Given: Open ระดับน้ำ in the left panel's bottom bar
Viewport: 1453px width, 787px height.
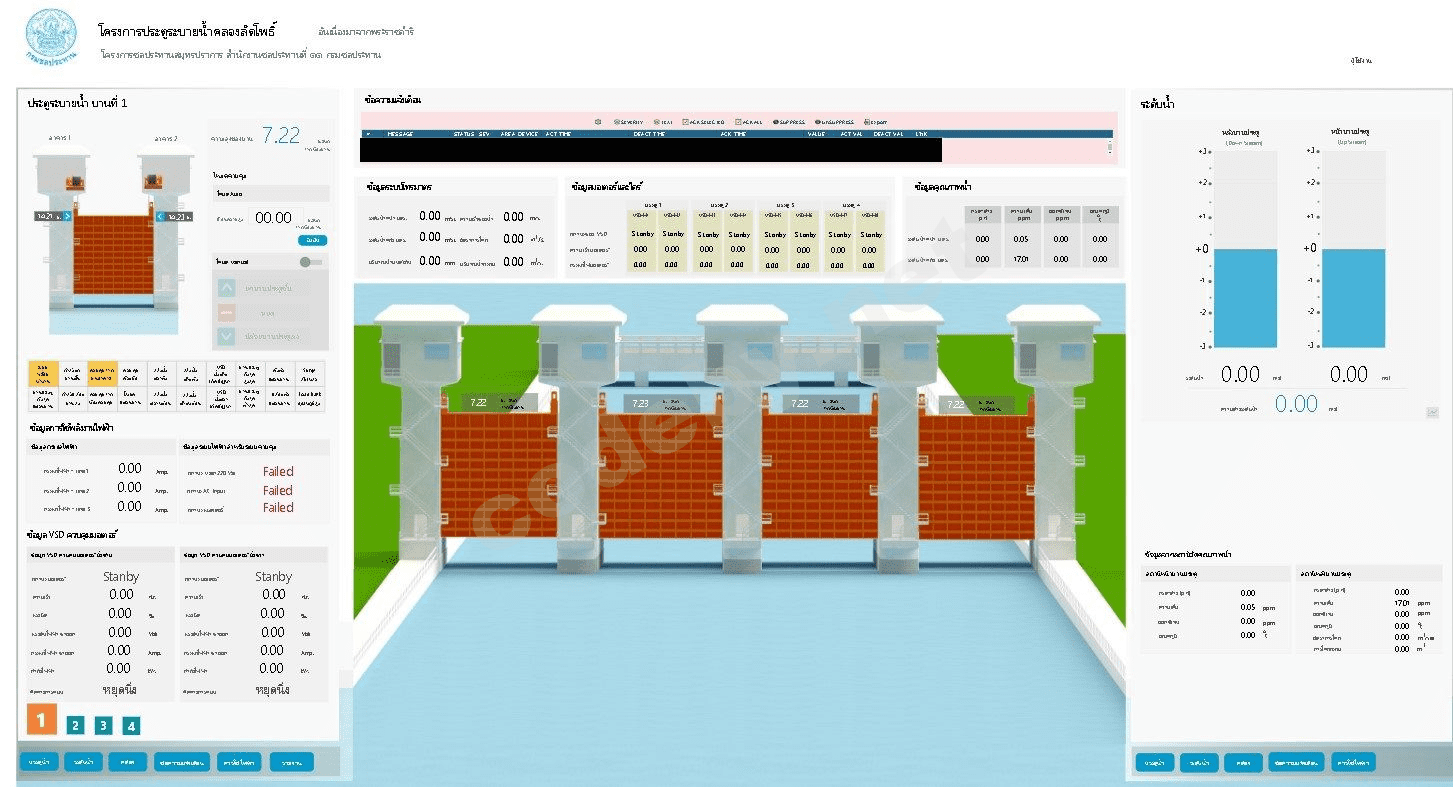Looking at the screenshot, I should 82,762.
